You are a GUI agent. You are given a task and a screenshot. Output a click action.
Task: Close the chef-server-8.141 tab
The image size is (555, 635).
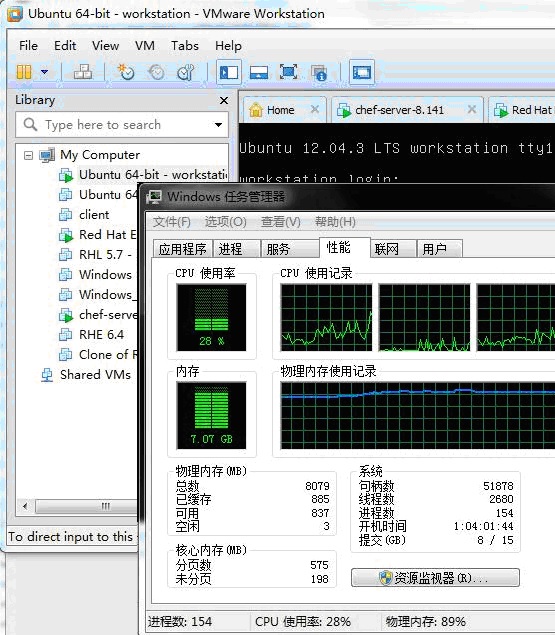[472, 109]
